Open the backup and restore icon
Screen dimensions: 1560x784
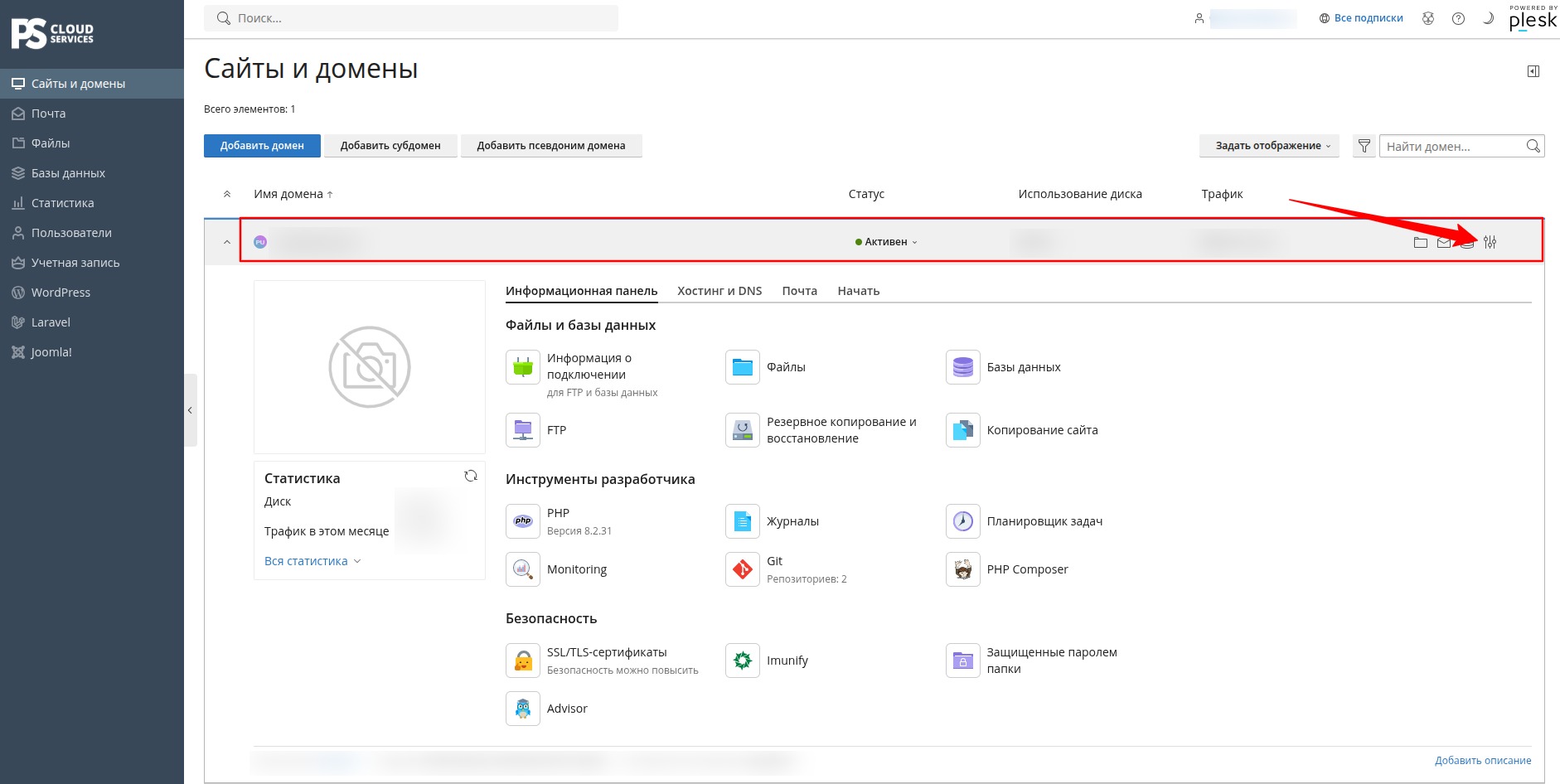click(743, 430)
